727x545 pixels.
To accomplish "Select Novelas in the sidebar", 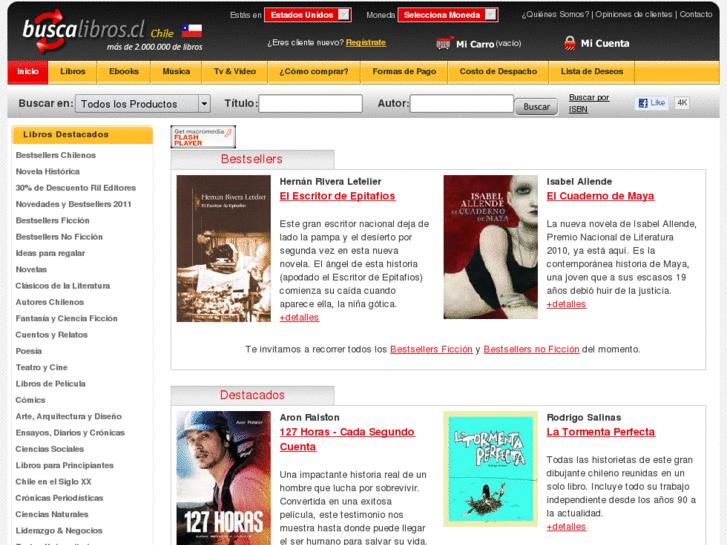I will [x=31, y=269].
